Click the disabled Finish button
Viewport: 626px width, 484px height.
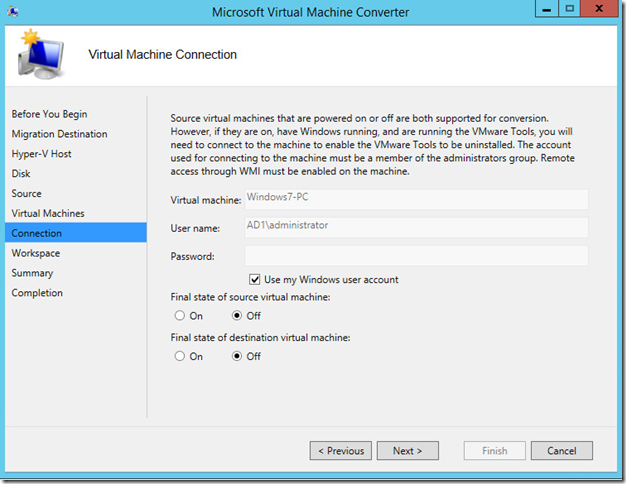pyautogui.click(x=495, y=450)
